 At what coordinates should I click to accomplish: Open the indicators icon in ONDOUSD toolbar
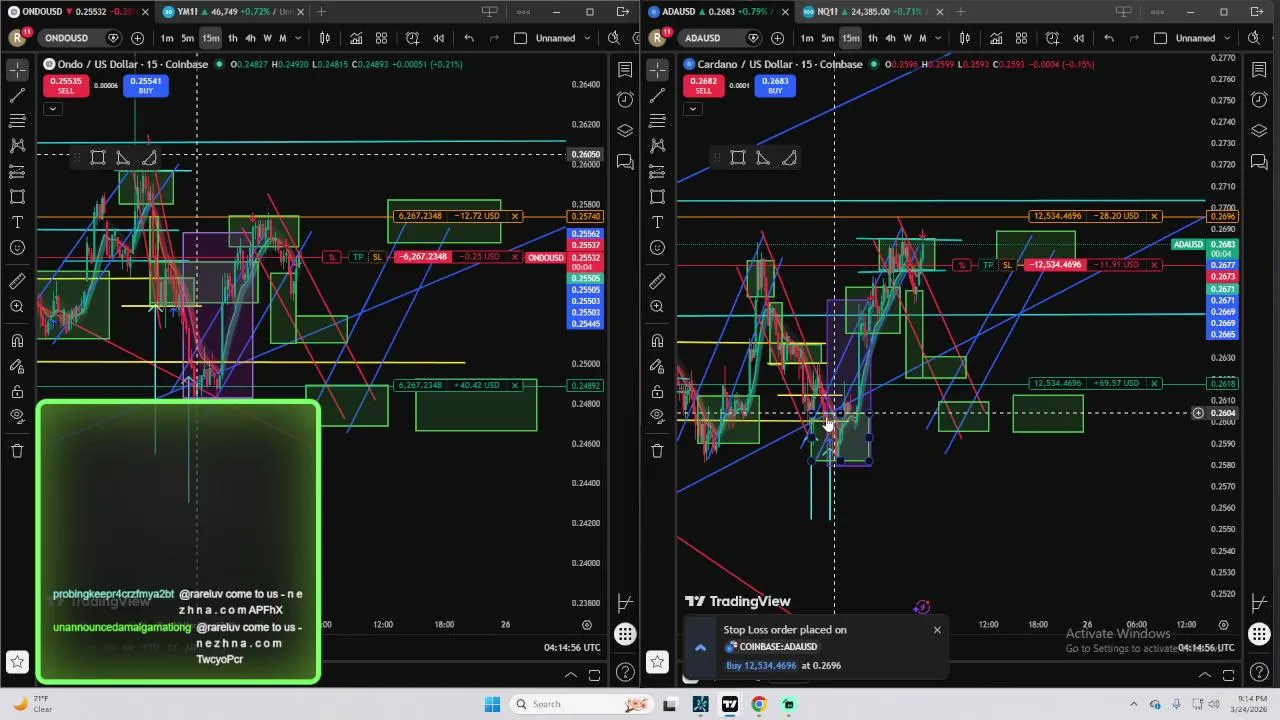(356, 38)
